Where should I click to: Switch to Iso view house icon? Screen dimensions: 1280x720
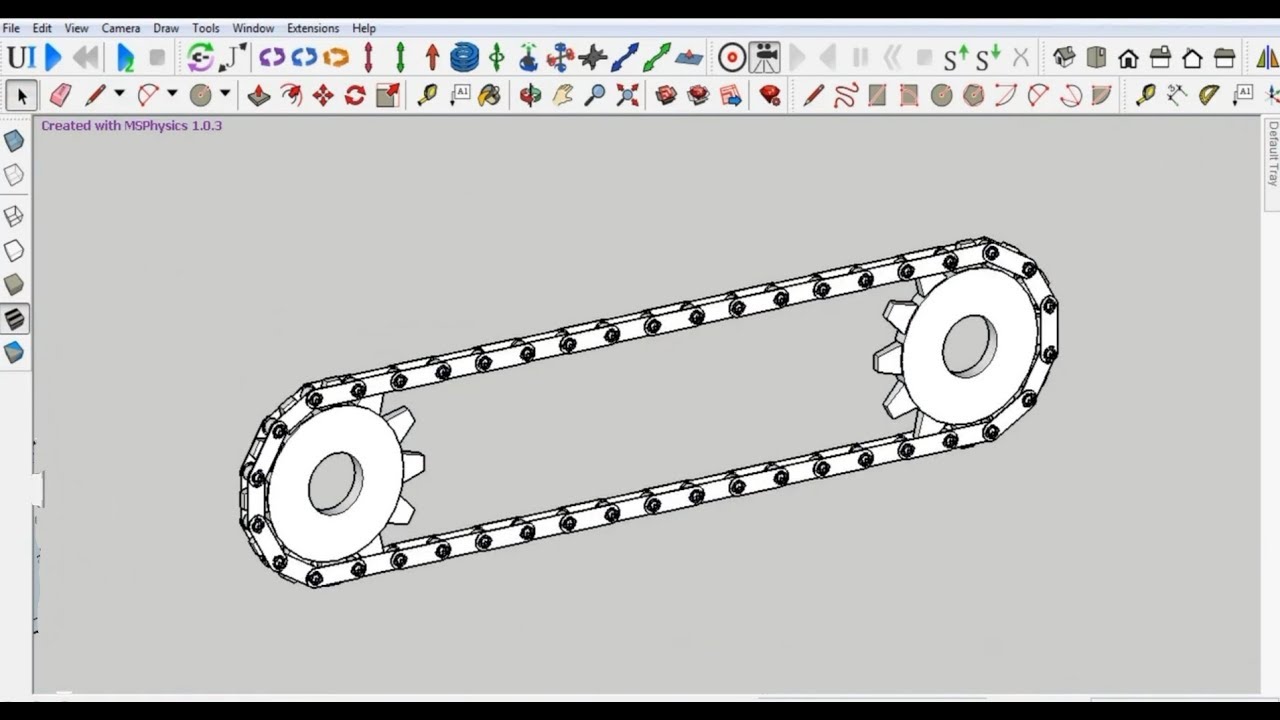[x=1064, y=58]
